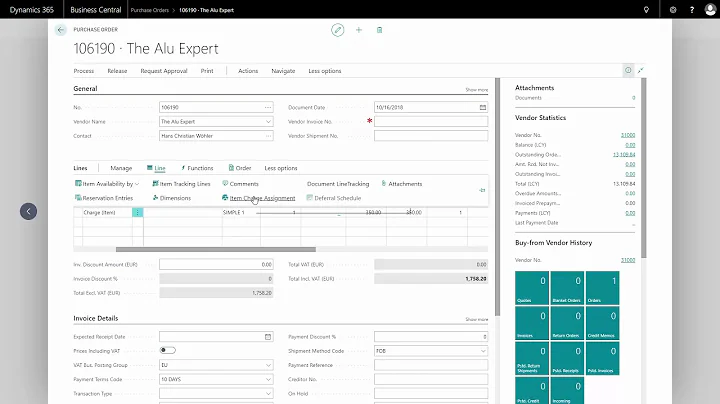The height and width of the screenshot is (404, 720).
Task: Expand Payment Terms Code dropdown
Action: pos(268,380)
